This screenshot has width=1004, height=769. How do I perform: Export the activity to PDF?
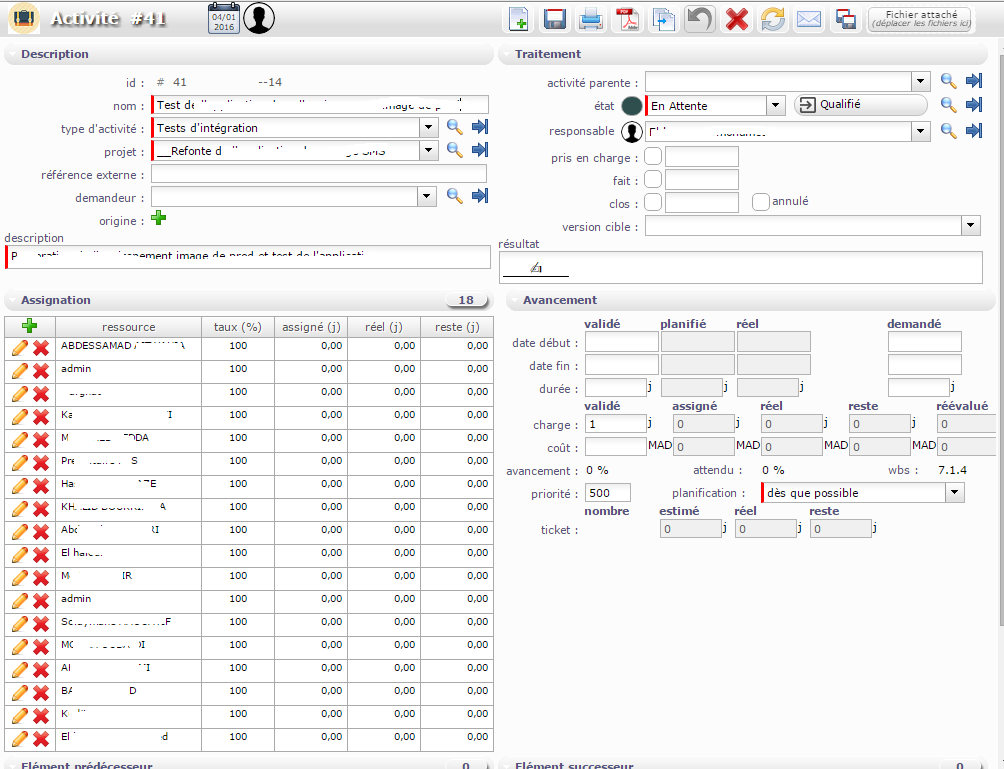(627, 19)
